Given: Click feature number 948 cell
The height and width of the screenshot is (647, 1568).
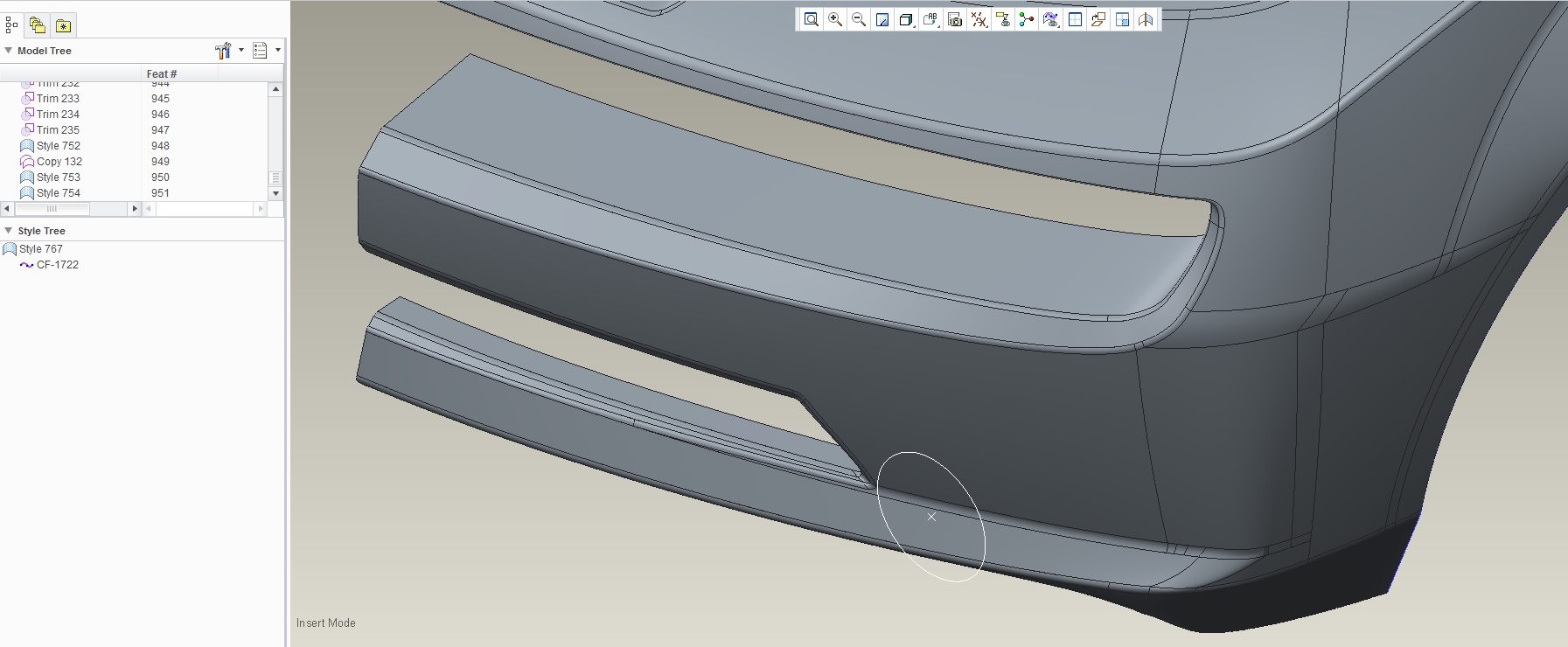Looking at the screenshot, I should [x=160, y=146].
